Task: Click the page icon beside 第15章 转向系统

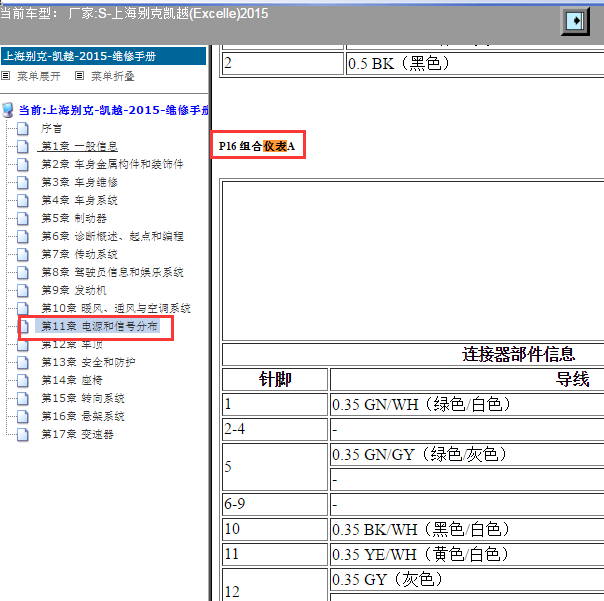Action: pos(23,398)
